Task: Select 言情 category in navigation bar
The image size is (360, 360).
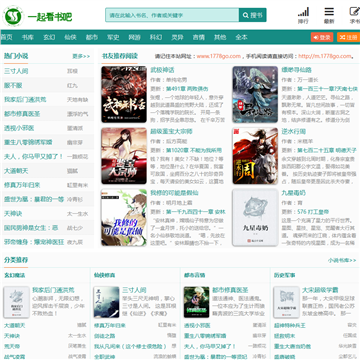Action: click(199, 37)
